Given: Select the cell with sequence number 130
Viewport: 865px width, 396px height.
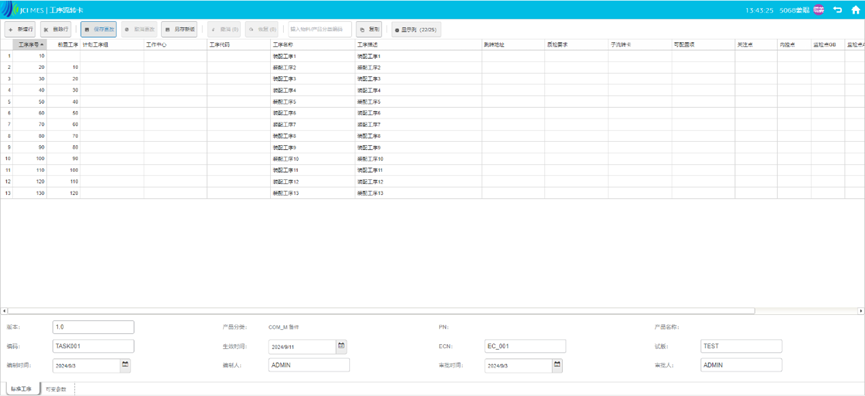Looking at the screenshot, I should point(30,193).
